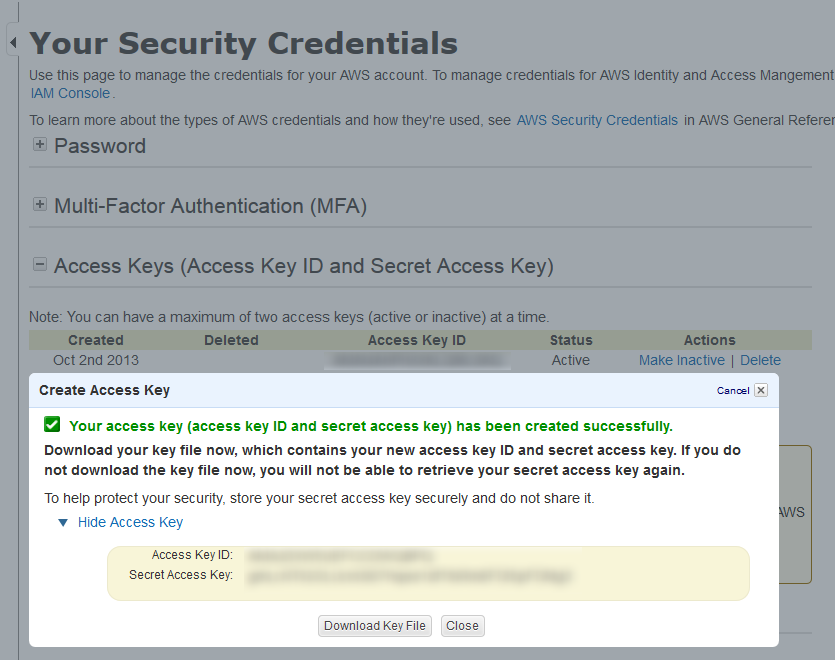Click the plus icon beside Password

[x=40, y=145]
